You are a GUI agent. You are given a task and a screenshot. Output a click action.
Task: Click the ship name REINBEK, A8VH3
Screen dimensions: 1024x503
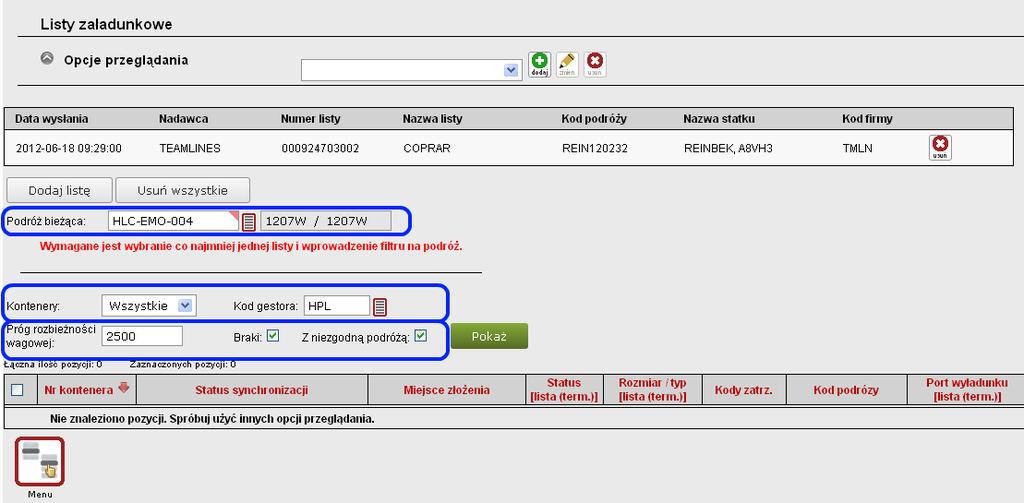(728, 148)
